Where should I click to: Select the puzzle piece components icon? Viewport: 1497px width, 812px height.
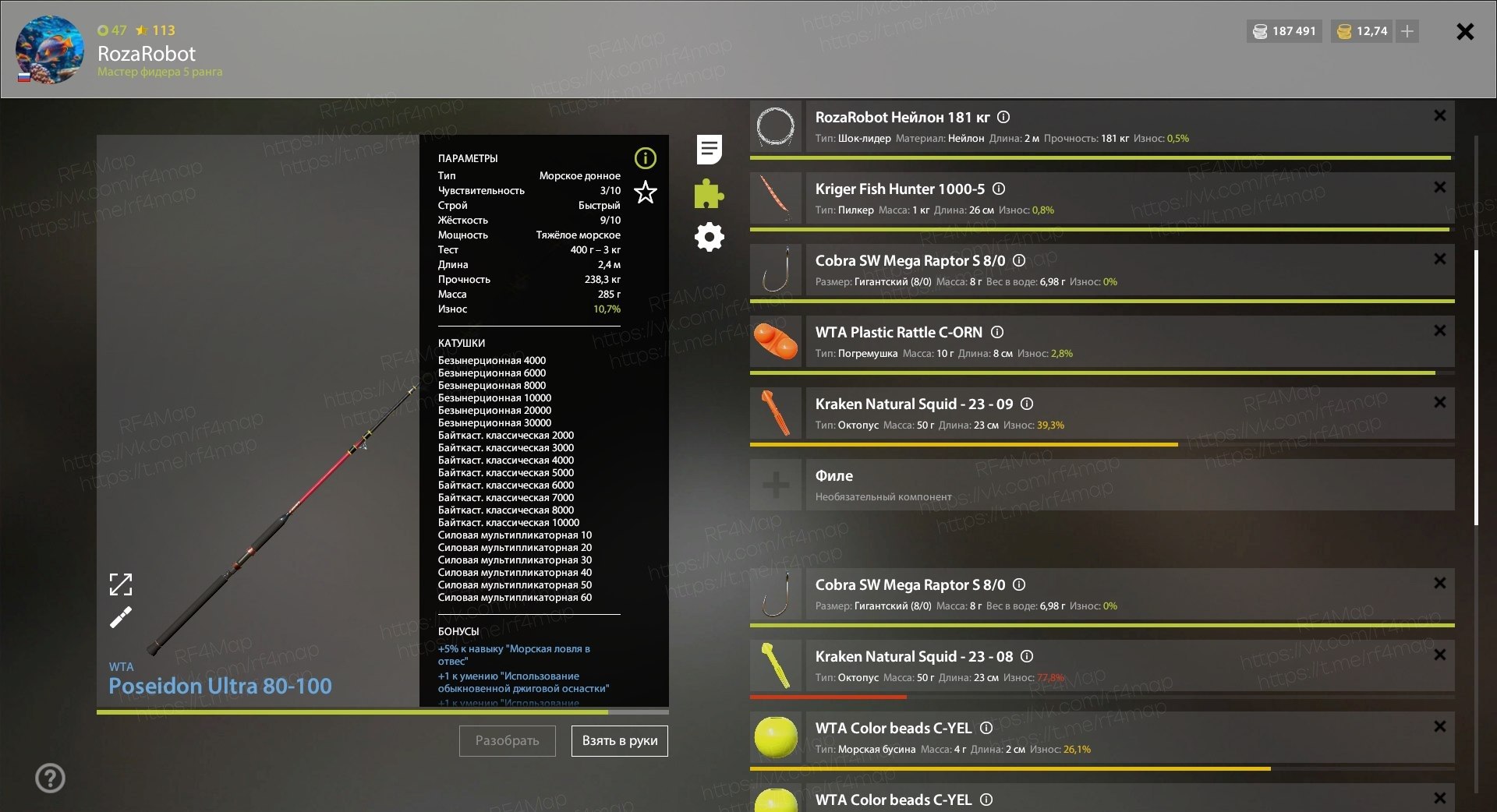[709, 193]
